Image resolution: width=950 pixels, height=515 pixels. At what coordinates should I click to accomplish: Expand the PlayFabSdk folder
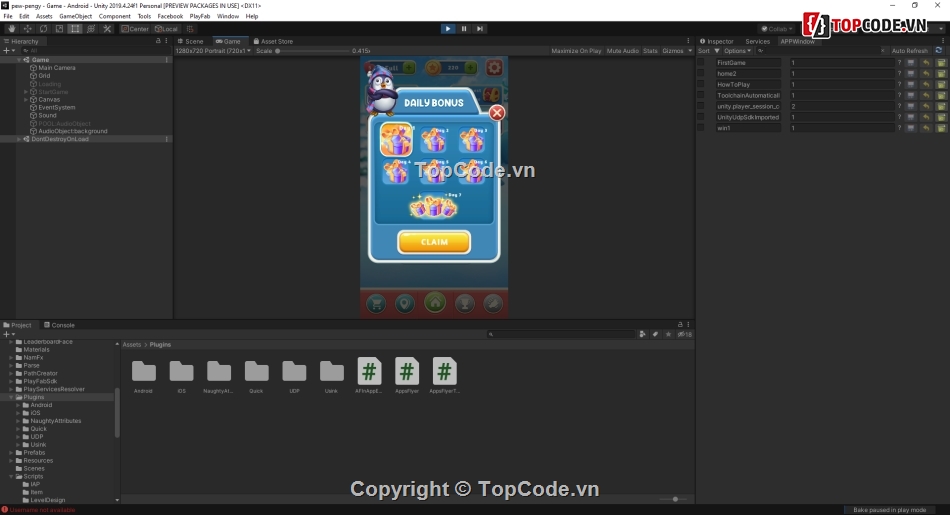coord(11,381)
